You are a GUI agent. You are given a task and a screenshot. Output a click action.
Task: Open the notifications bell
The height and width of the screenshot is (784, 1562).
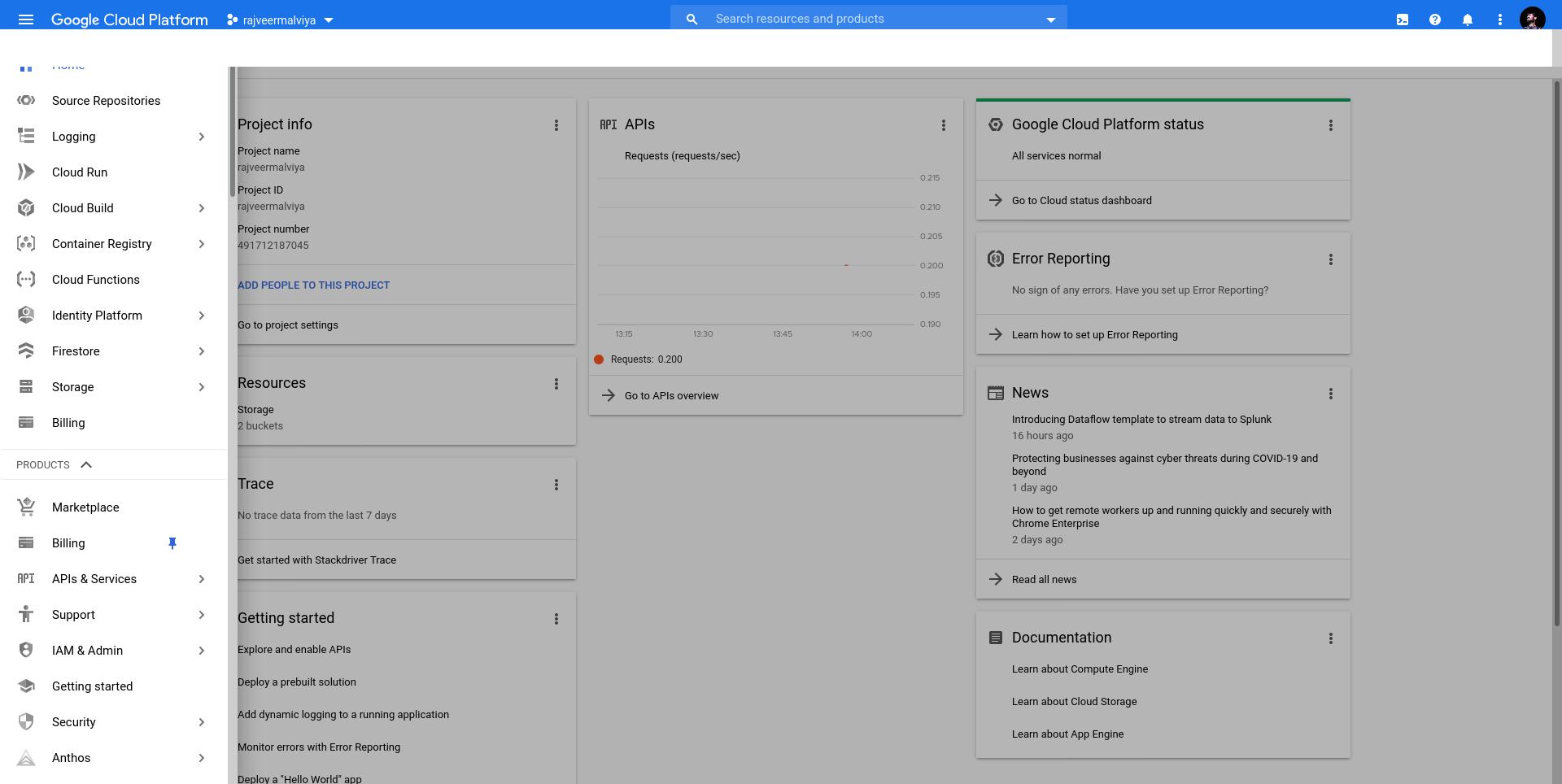pyautogui.click(x=1468, y=19)
